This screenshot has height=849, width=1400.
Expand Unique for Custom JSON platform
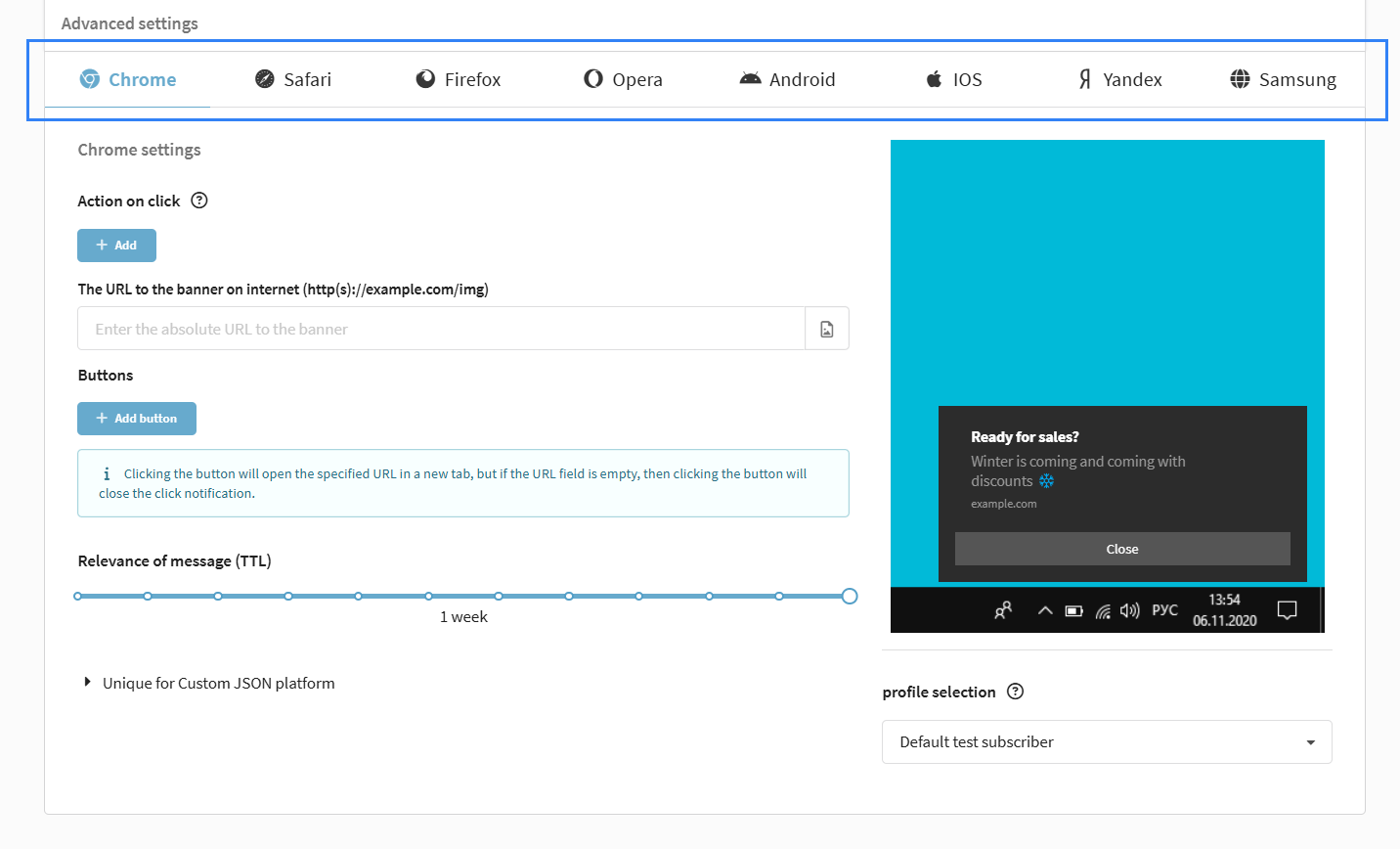[209, 683]
